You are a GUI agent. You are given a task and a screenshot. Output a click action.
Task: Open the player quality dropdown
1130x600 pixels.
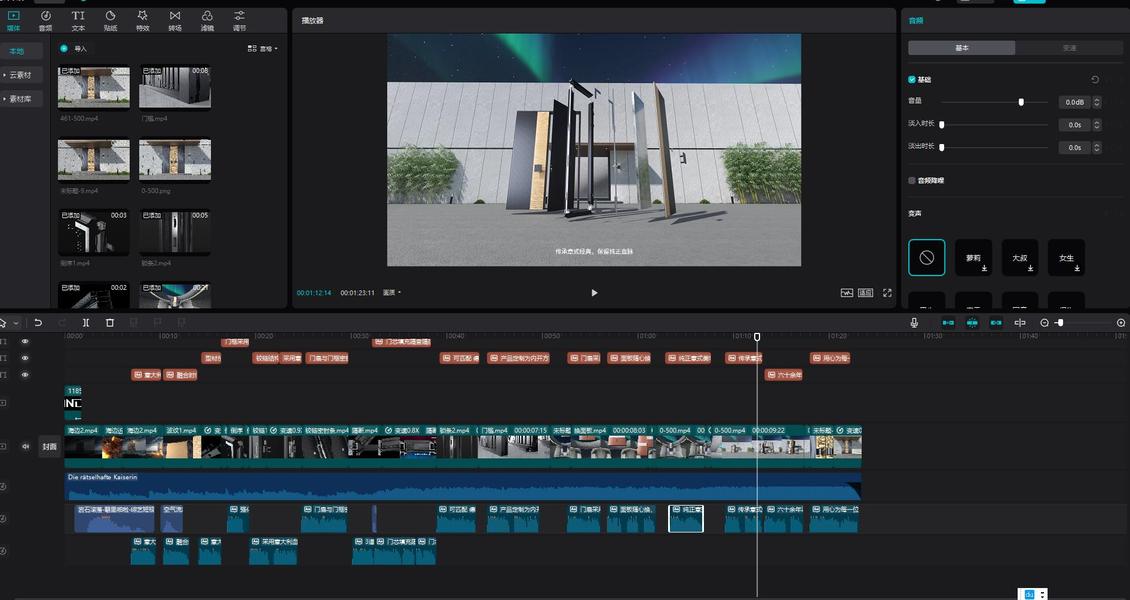(392, 292)
